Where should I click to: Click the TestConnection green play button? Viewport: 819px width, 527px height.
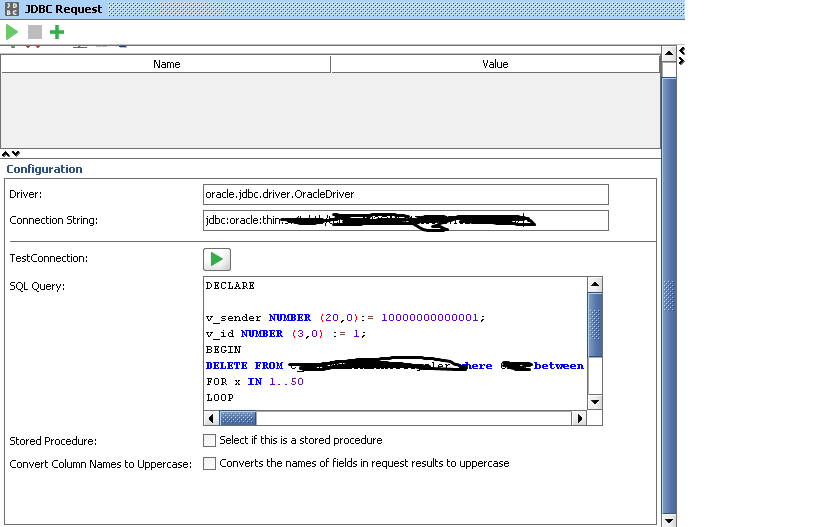coord(217,259)
